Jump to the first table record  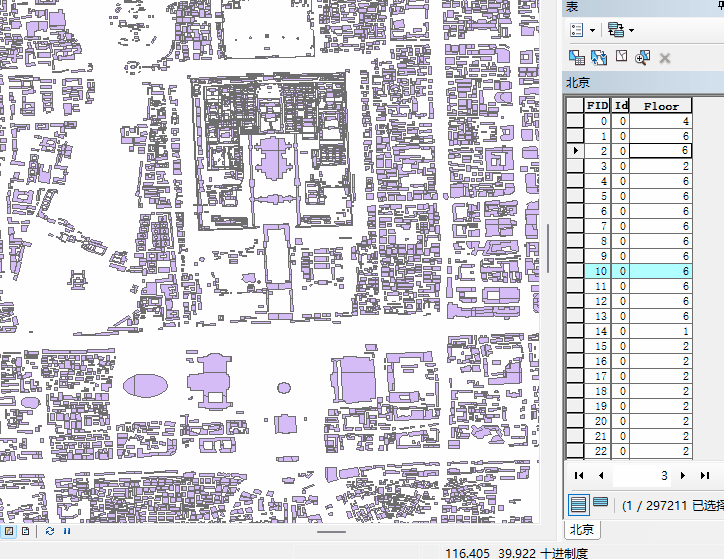(579, 475)
